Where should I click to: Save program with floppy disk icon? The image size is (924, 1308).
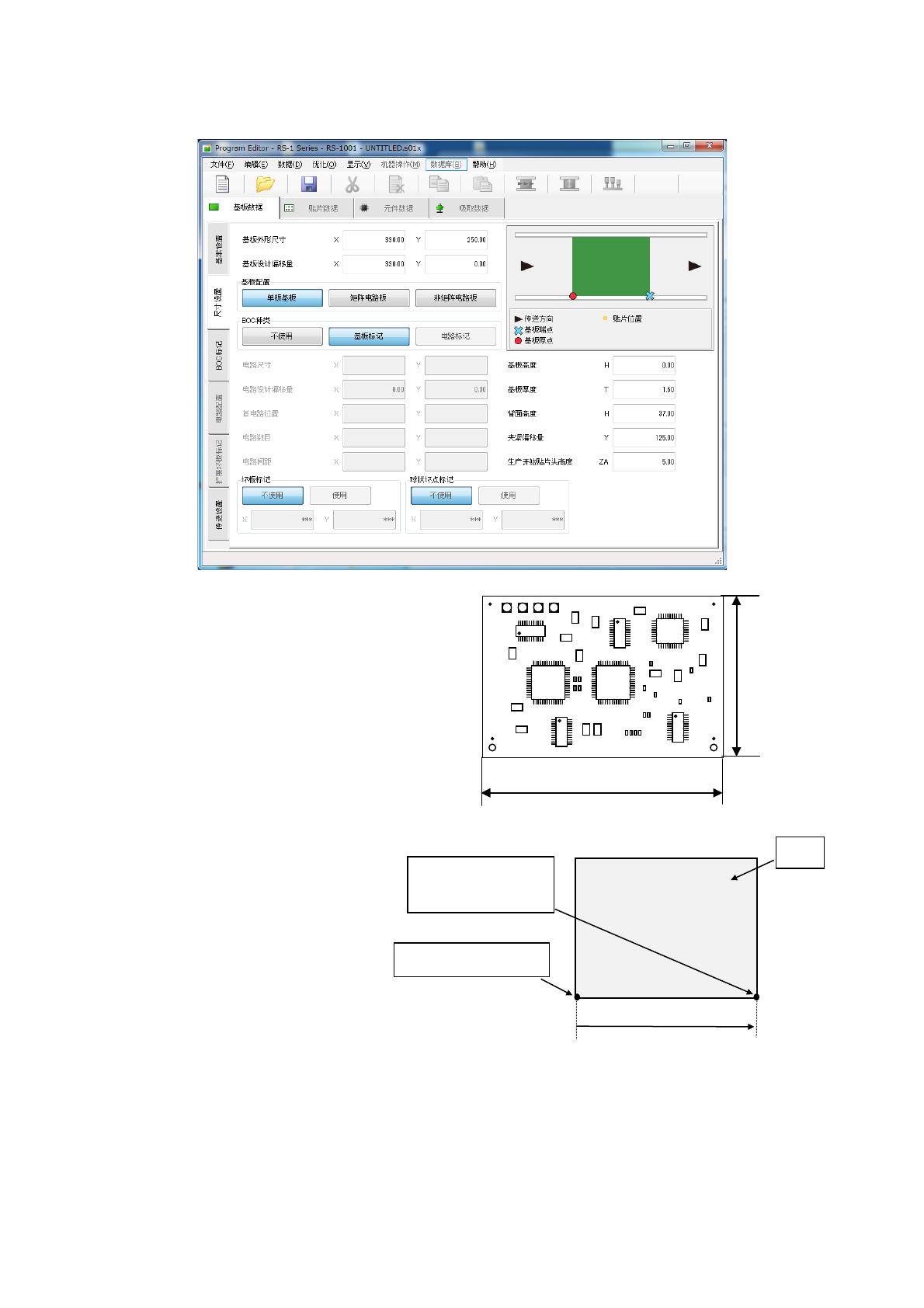pos(309,184)
